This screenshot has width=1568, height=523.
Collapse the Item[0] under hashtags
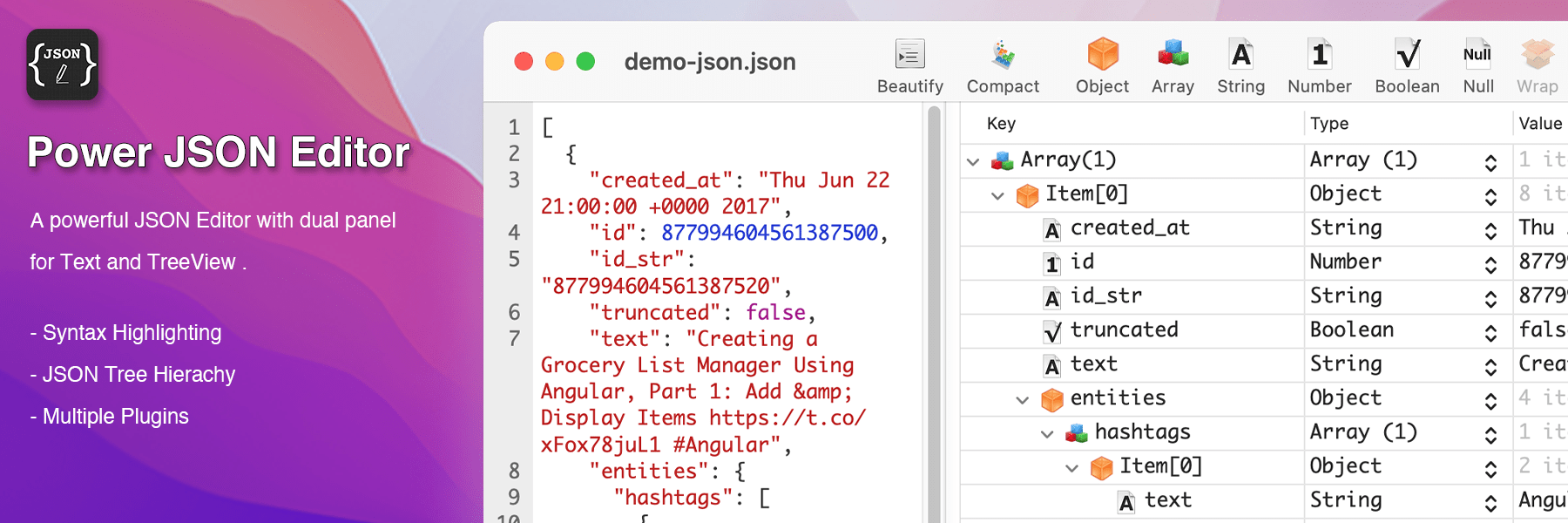1071,467
